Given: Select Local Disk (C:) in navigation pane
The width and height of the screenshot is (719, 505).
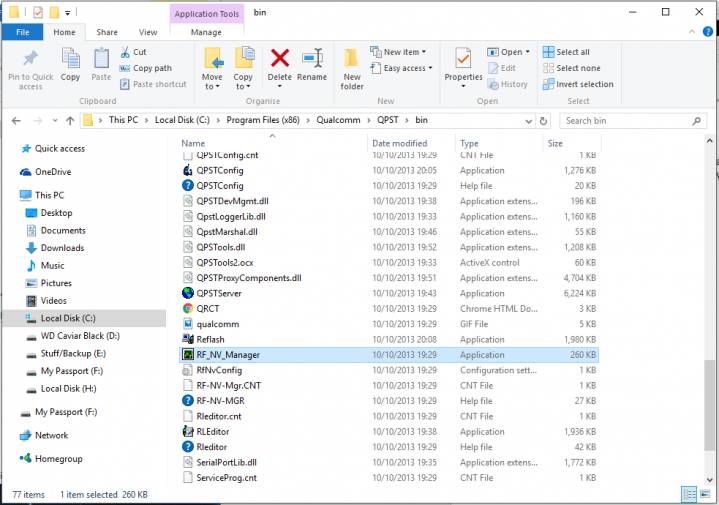Looking at the screenshot, I should click(x=66, y=319).
